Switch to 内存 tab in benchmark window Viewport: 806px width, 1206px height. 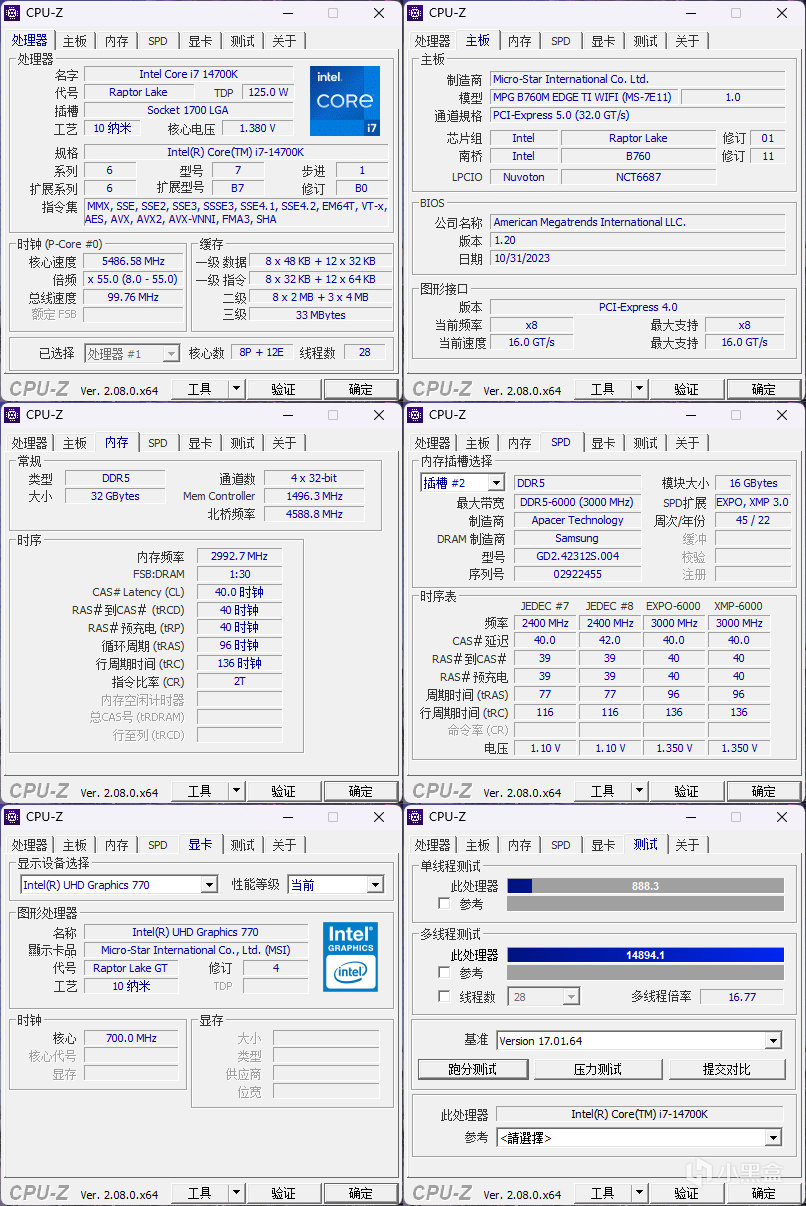tap(519, 845)
